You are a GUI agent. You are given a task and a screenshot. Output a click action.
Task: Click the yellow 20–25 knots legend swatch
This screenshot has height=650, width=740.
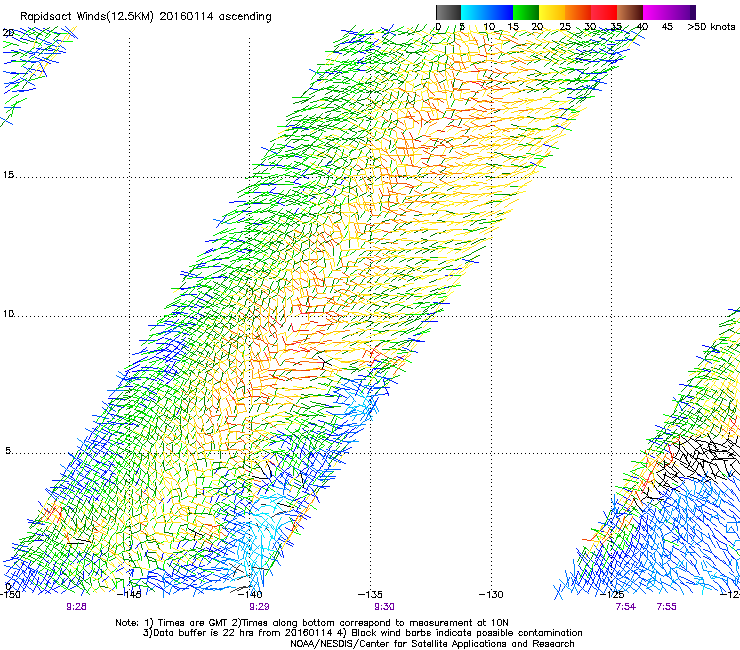(552, 12)
